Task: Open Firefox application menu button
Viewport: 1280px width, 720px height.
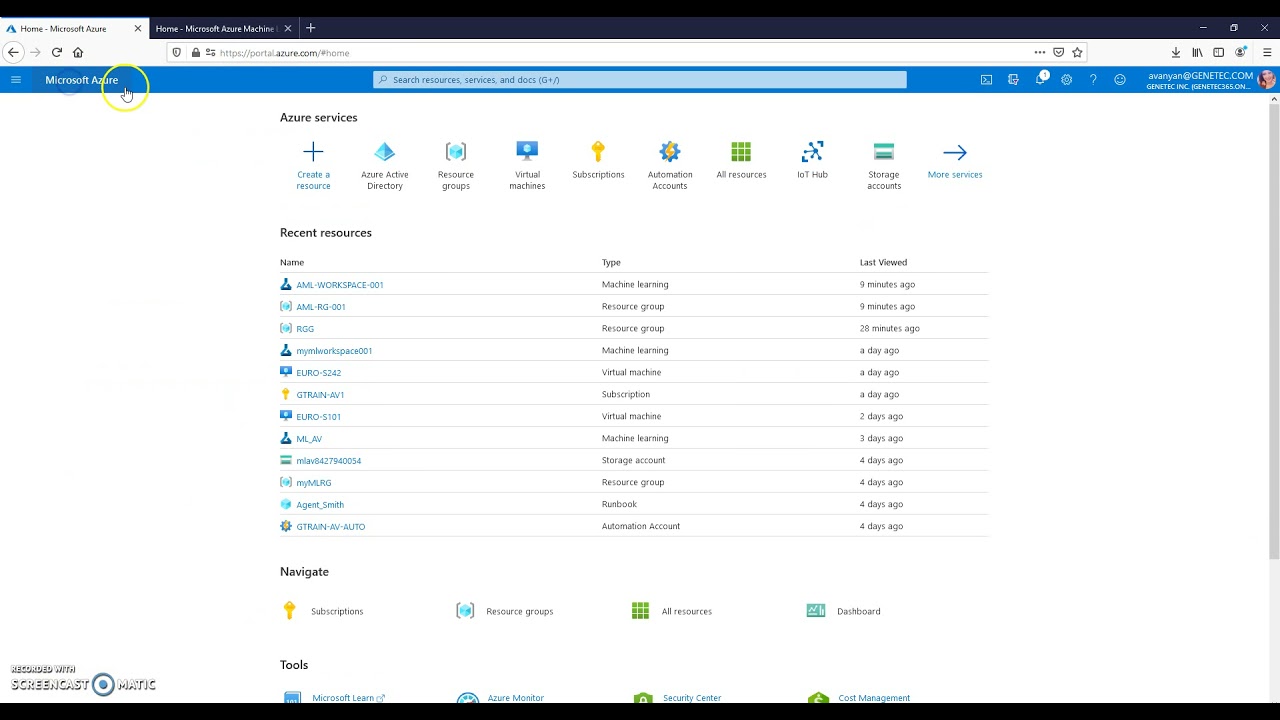Action: (1267, 53)
